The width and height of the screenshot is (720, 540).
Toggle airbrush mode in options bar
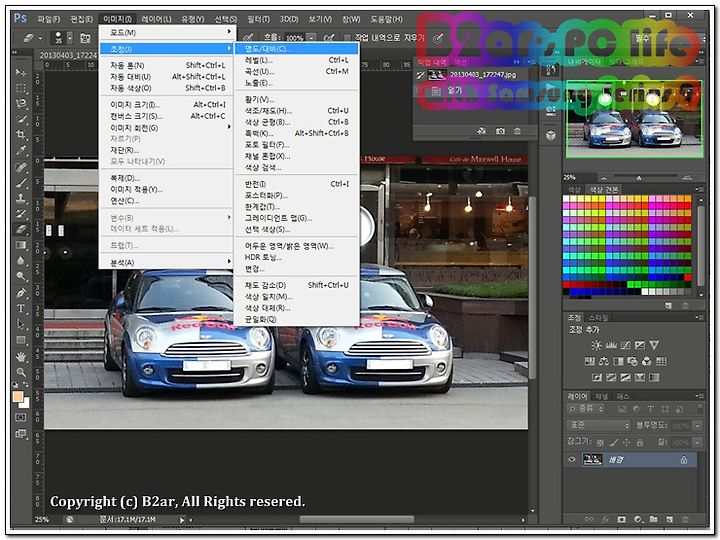(x=329, y=38)
